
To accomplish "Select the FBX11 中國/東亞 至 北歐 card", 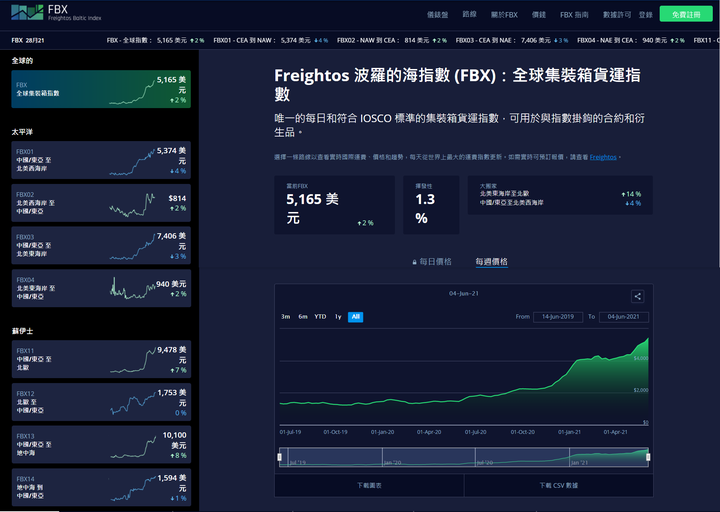I will click(101, 359).
